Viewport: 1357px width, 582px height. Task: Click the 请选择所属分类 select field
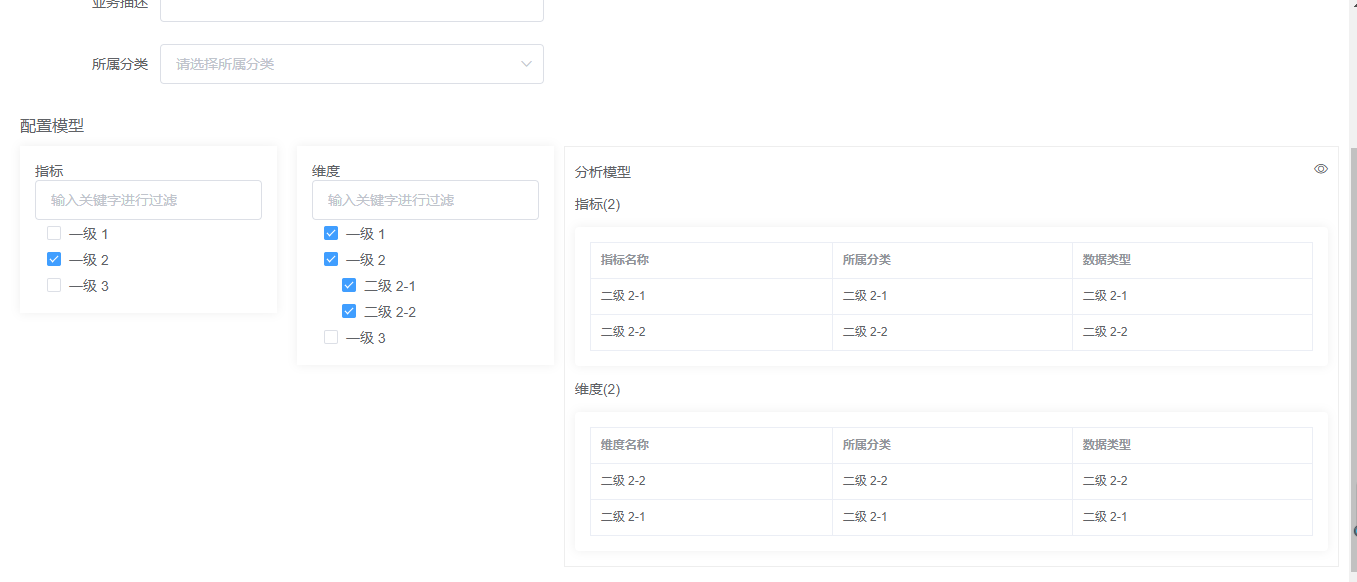coord(352,64)
